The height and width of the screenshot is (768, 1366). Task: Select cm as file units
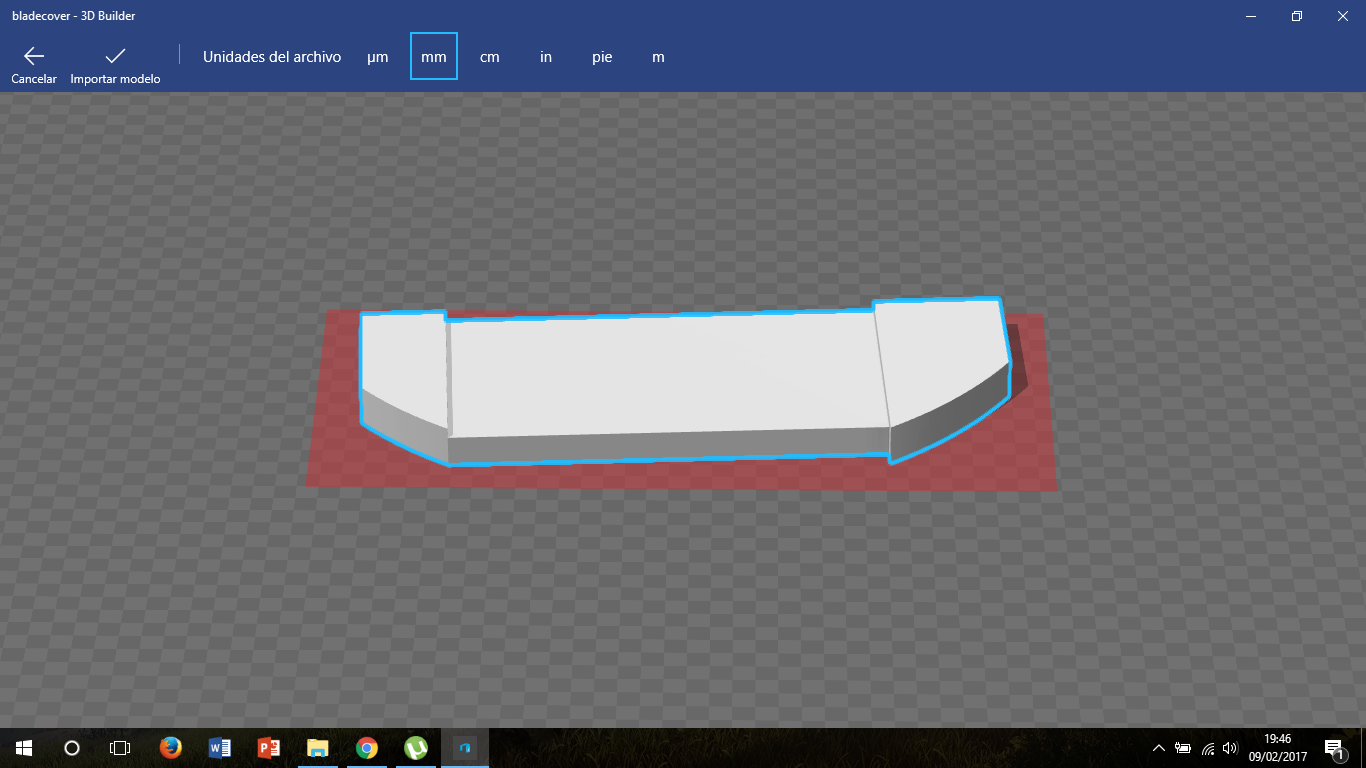click(489, 57)
